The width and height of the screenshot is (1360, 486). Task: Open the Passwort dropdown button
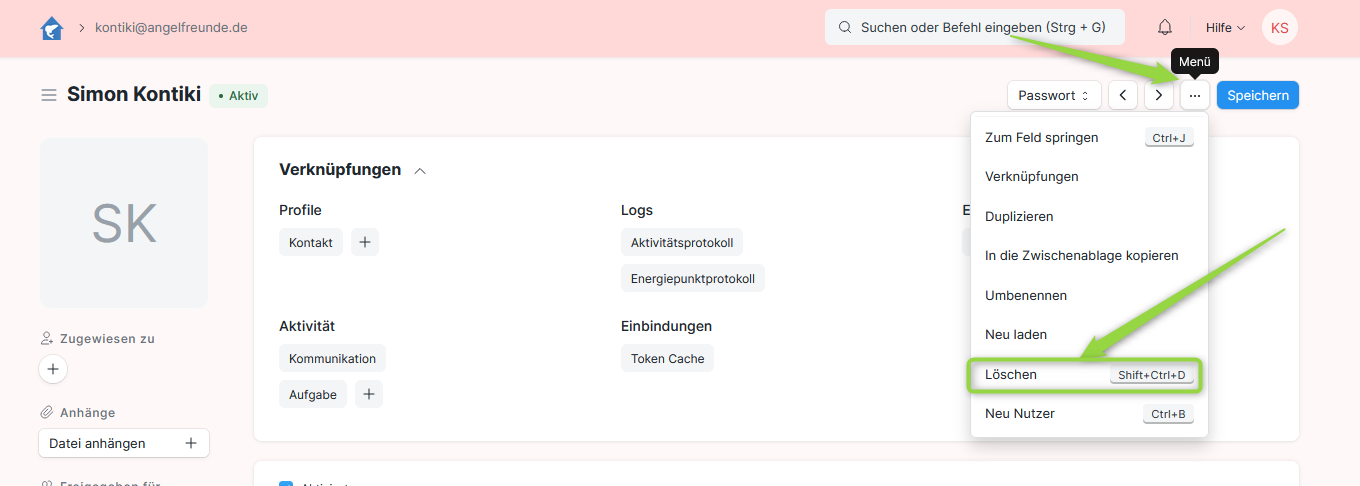[1054, 96]
